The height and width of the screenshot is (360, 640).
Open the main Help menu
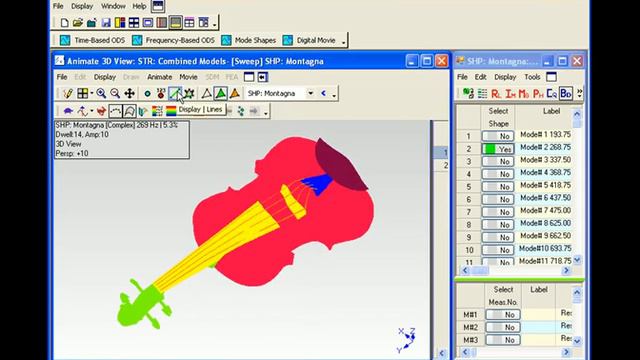[x=139, y=6]
